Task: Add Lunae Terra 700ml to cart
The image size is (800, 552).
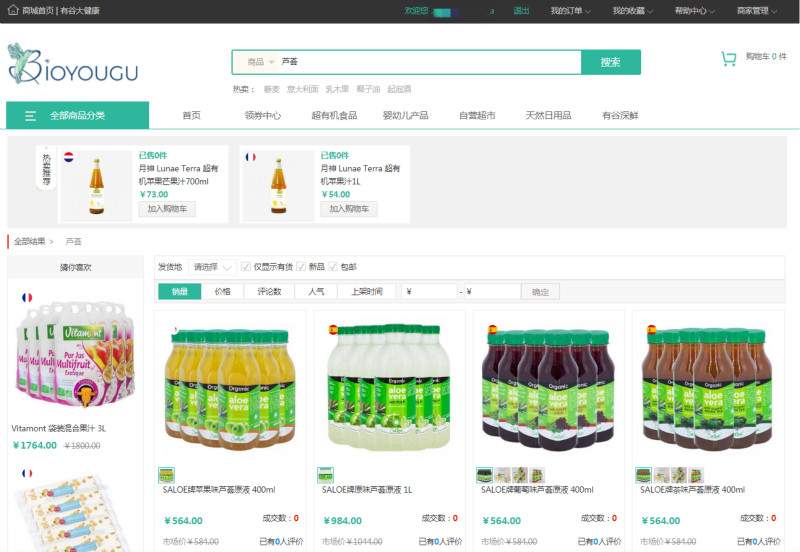Action: 167,209
